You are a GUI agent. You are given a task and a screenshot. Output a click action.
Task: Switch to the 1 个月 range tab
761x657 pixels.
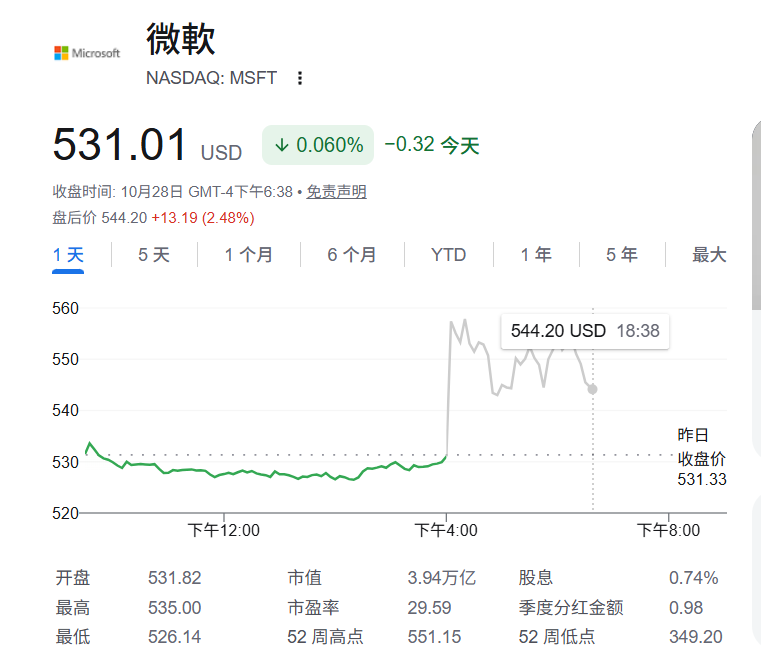pos(248,255)
